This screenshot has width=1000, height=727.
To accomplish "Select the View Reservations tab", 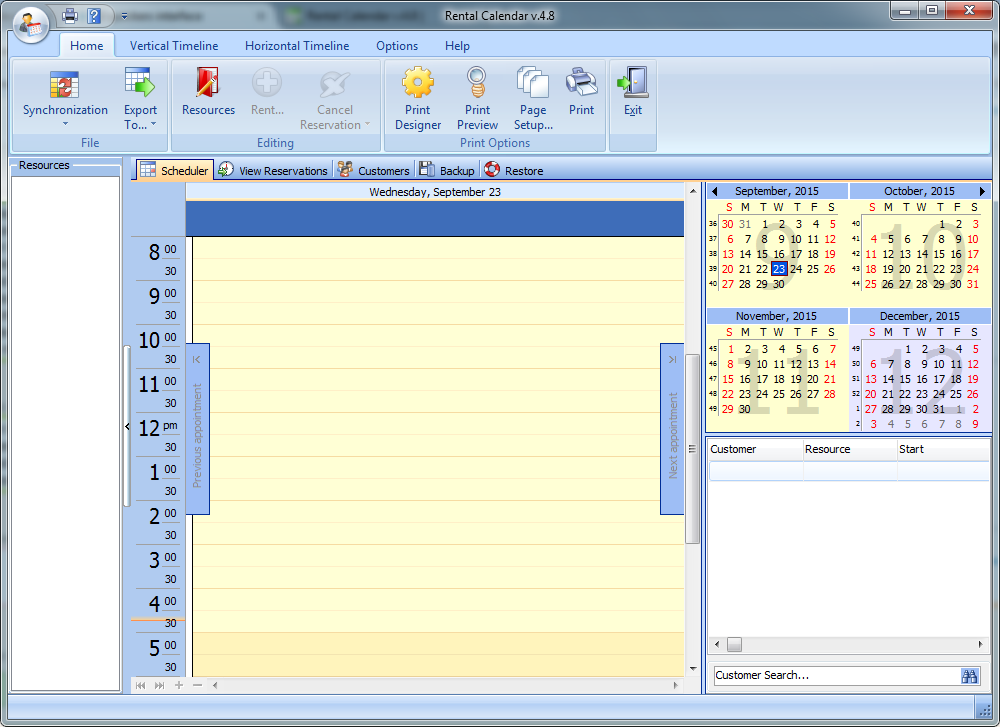I will coord(273,171).
